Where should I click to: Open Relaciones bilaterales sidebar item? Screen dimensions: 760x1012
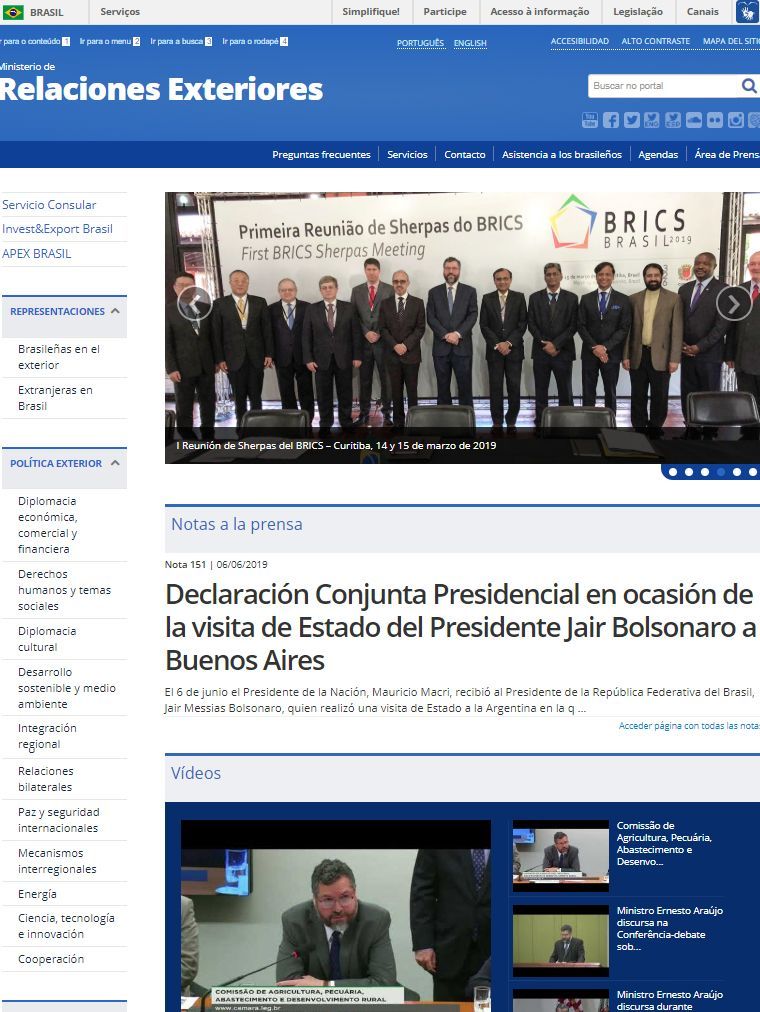click(45, 779)
